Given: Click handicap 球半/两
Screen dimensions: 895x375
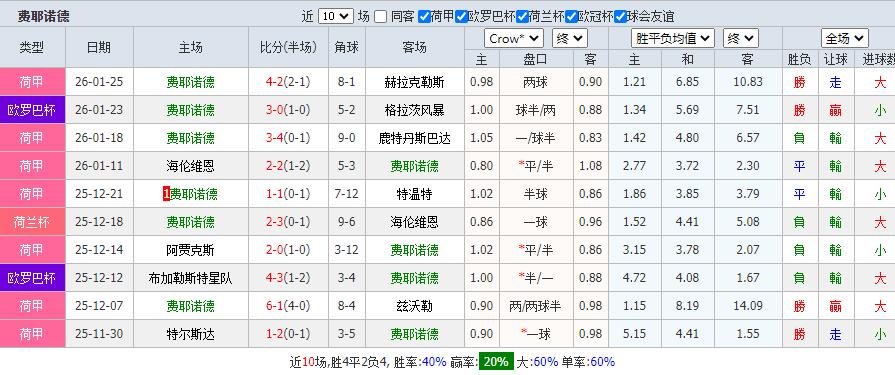Looking at the screenshot, I should [535, 110].
